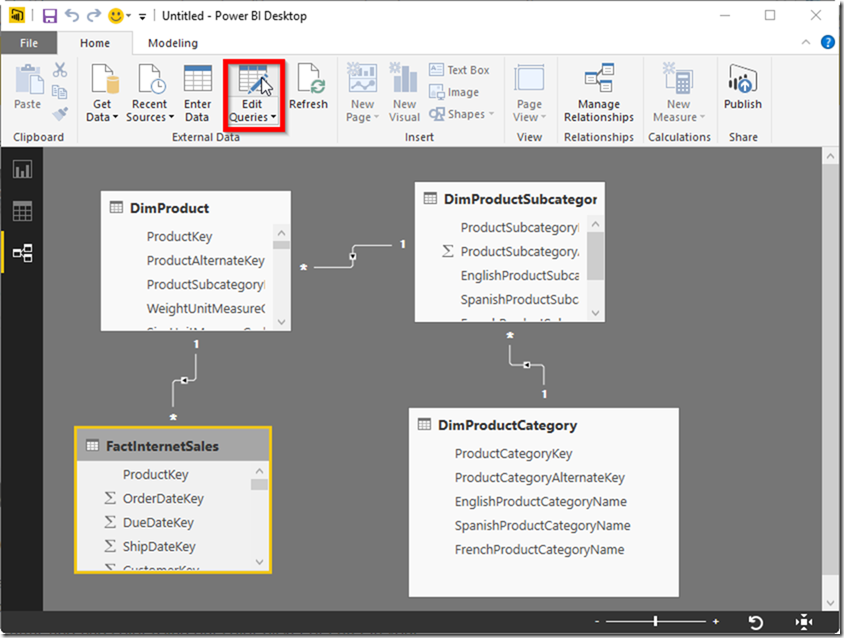The height and width of the screenshot is (638, 844).
Task: Collapse the ribbon with the caret
Action: (x=806, y=42)
